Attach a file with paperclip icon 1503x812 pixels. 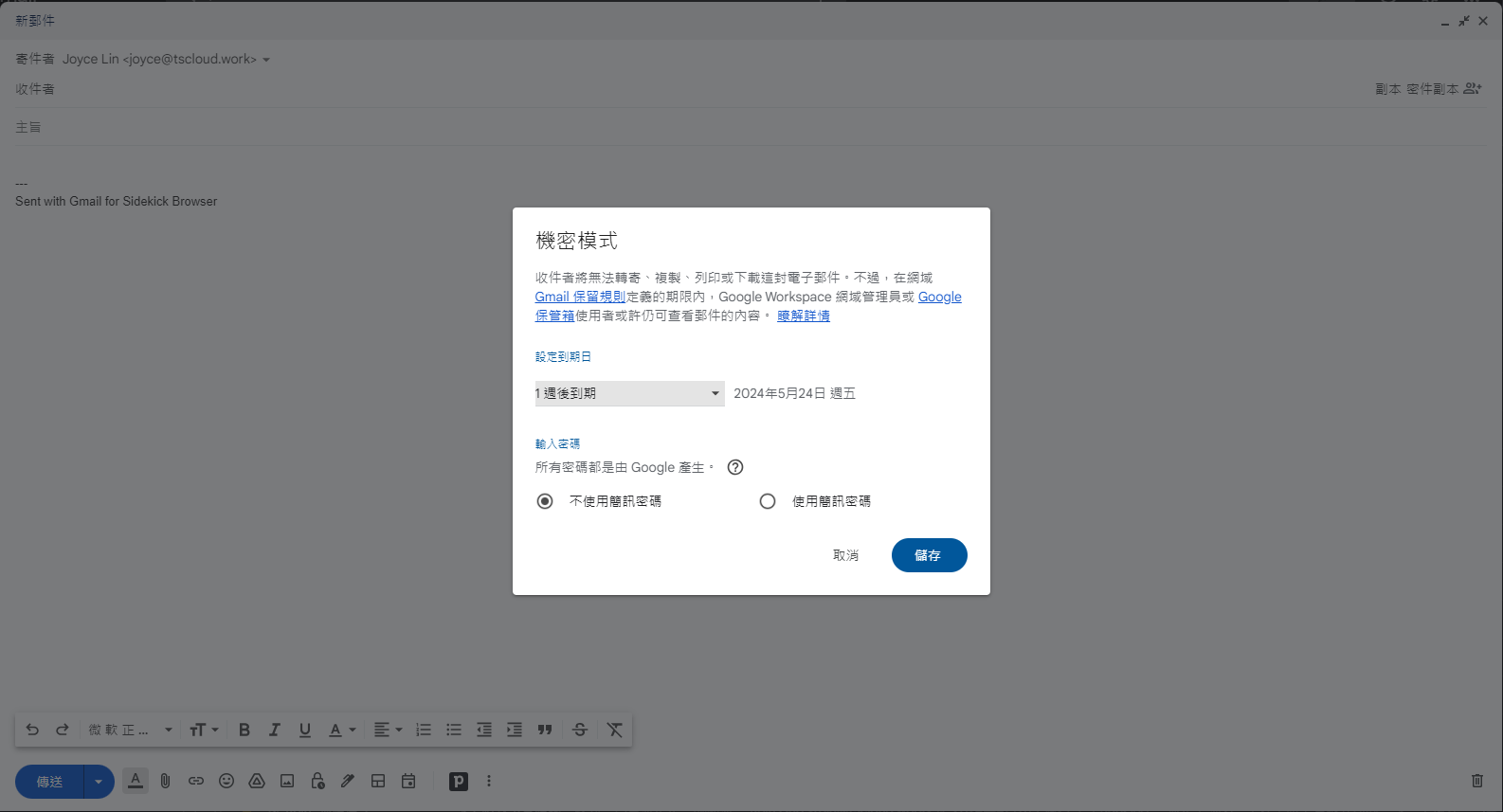click(166, 781)
